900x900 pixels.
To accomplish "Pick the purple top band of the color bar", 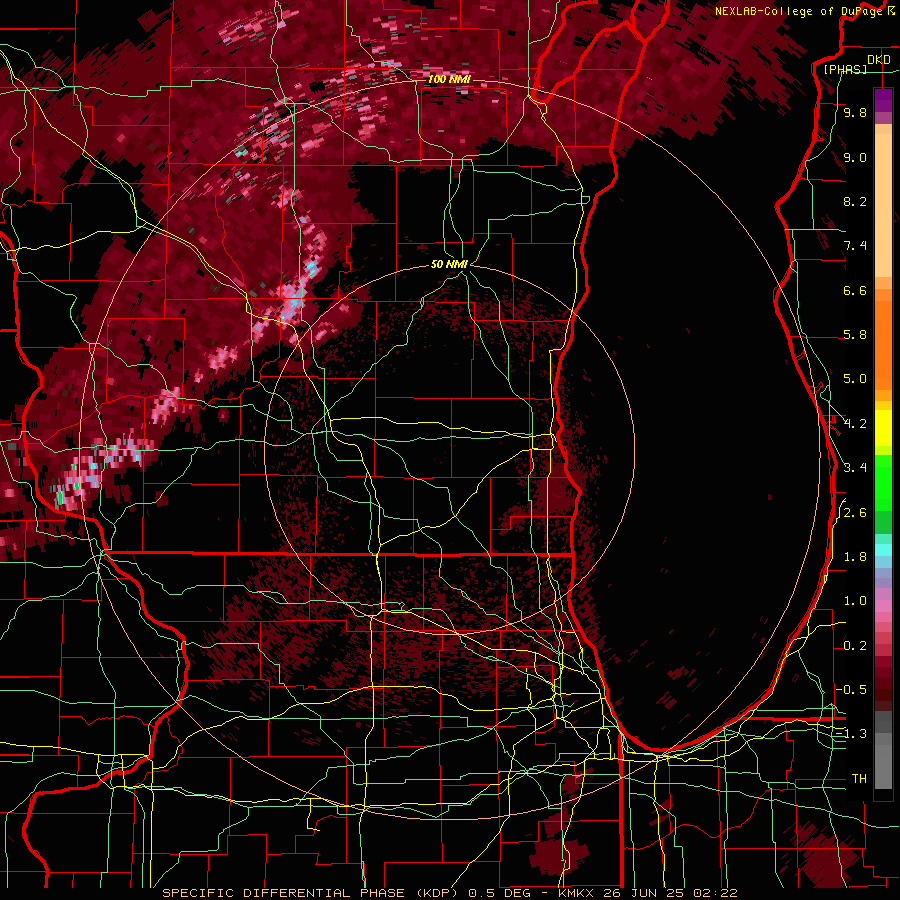I will [883, 100].
